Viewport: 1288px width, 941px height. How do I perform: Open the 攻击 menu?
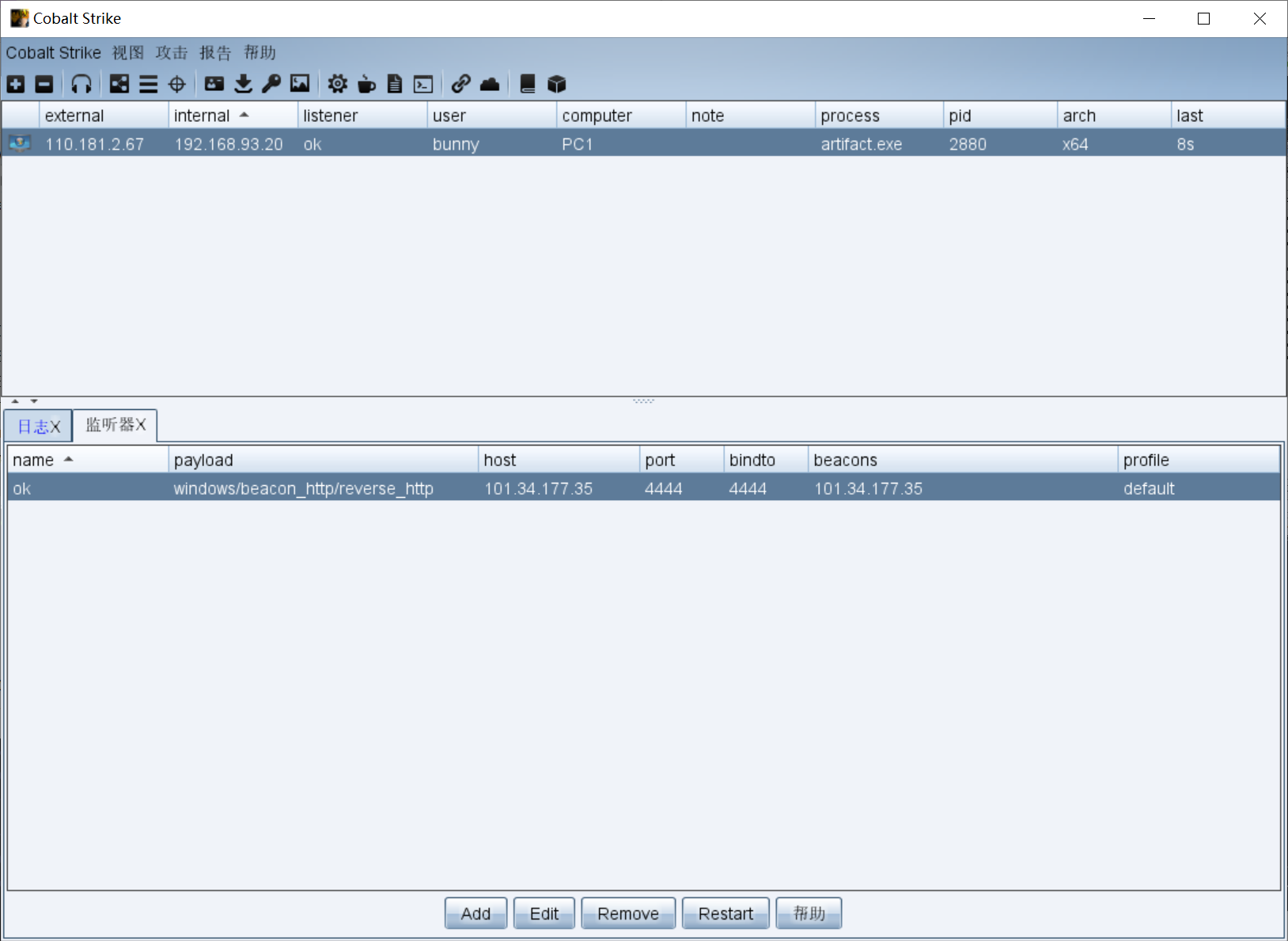[172, 53]
